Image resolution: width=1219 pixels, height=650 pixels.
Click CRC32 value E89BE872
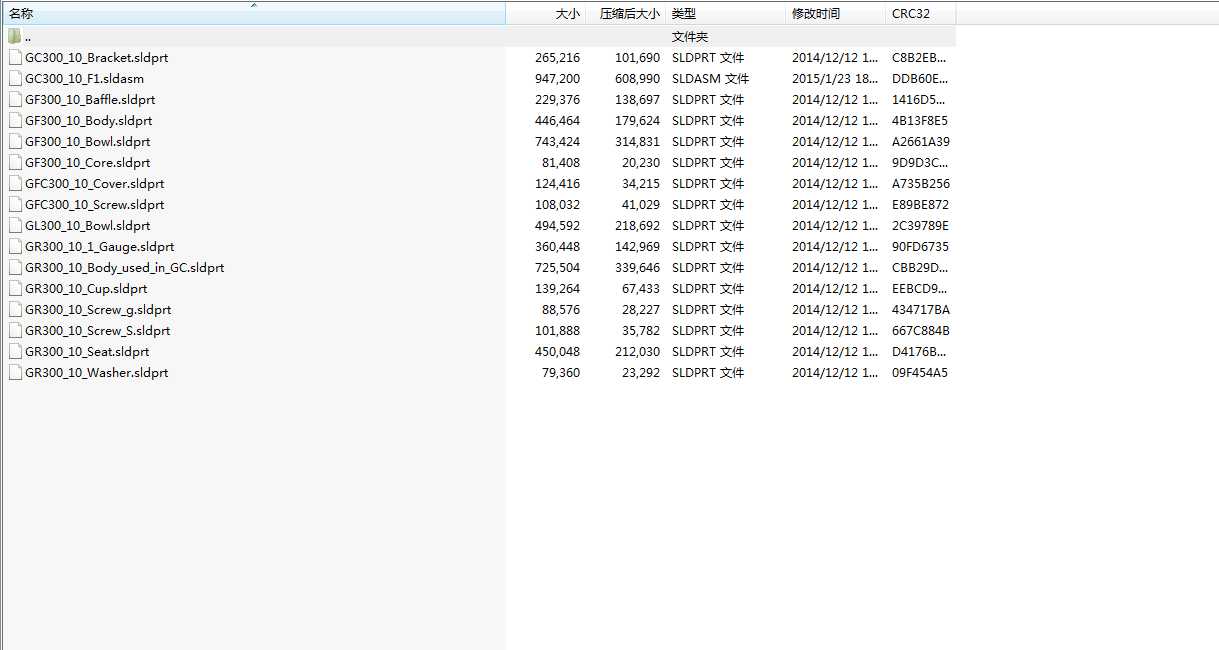921,204
